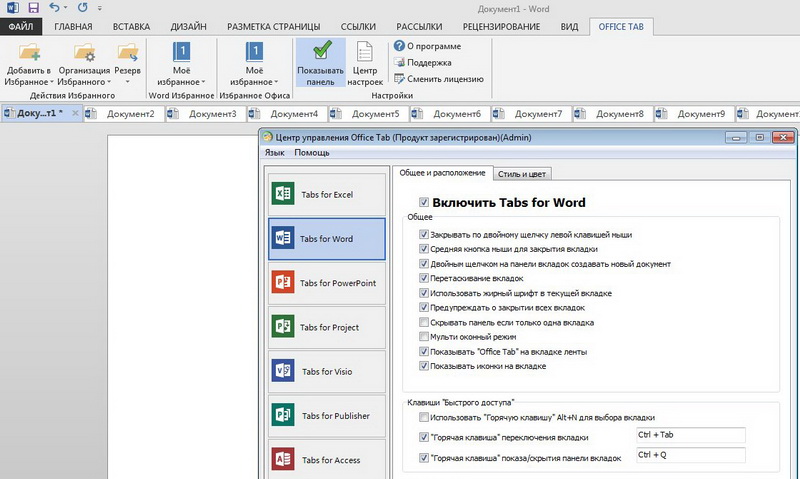This screenshot has height=479, width=800.
Task: Switch to Документ5 document tab
Action: coord(369,114)
